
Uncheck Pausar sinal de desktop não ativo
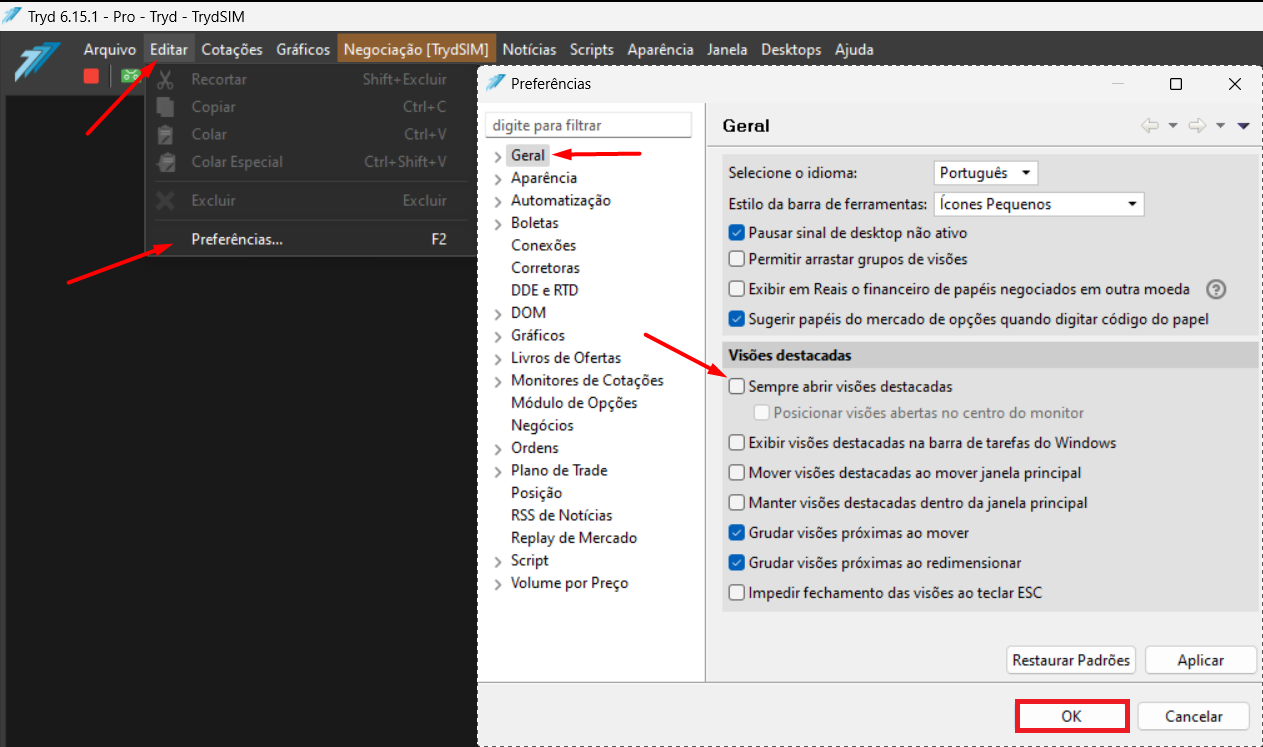[x=738, y=233]
